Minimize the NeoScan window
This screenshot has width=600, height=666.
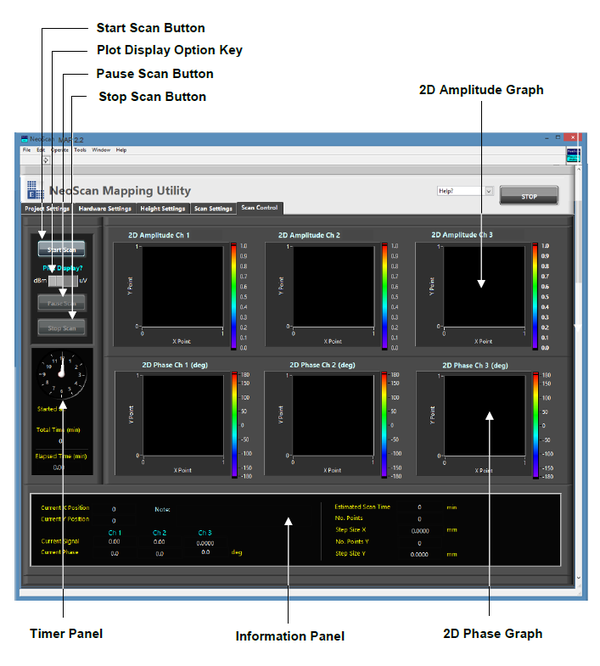click(x=546, y=138)
